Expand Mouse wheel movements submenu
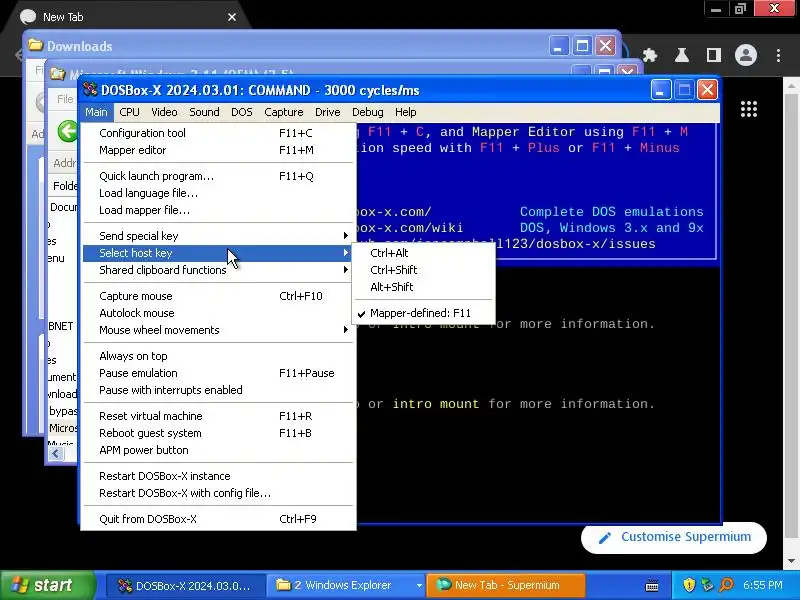The width and height of the screenshot is (800, 600). (x=218, y=330)
